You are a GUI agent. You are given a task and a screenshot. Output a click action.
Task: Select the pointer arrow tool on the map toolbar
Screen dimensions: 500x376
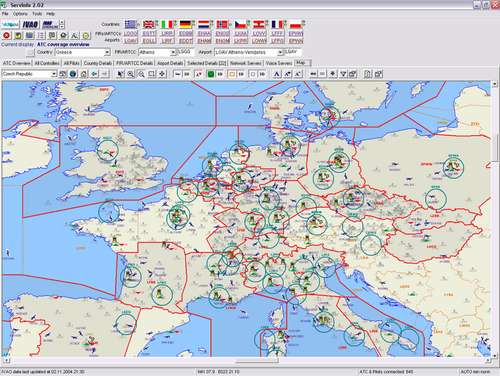[120, 74]
